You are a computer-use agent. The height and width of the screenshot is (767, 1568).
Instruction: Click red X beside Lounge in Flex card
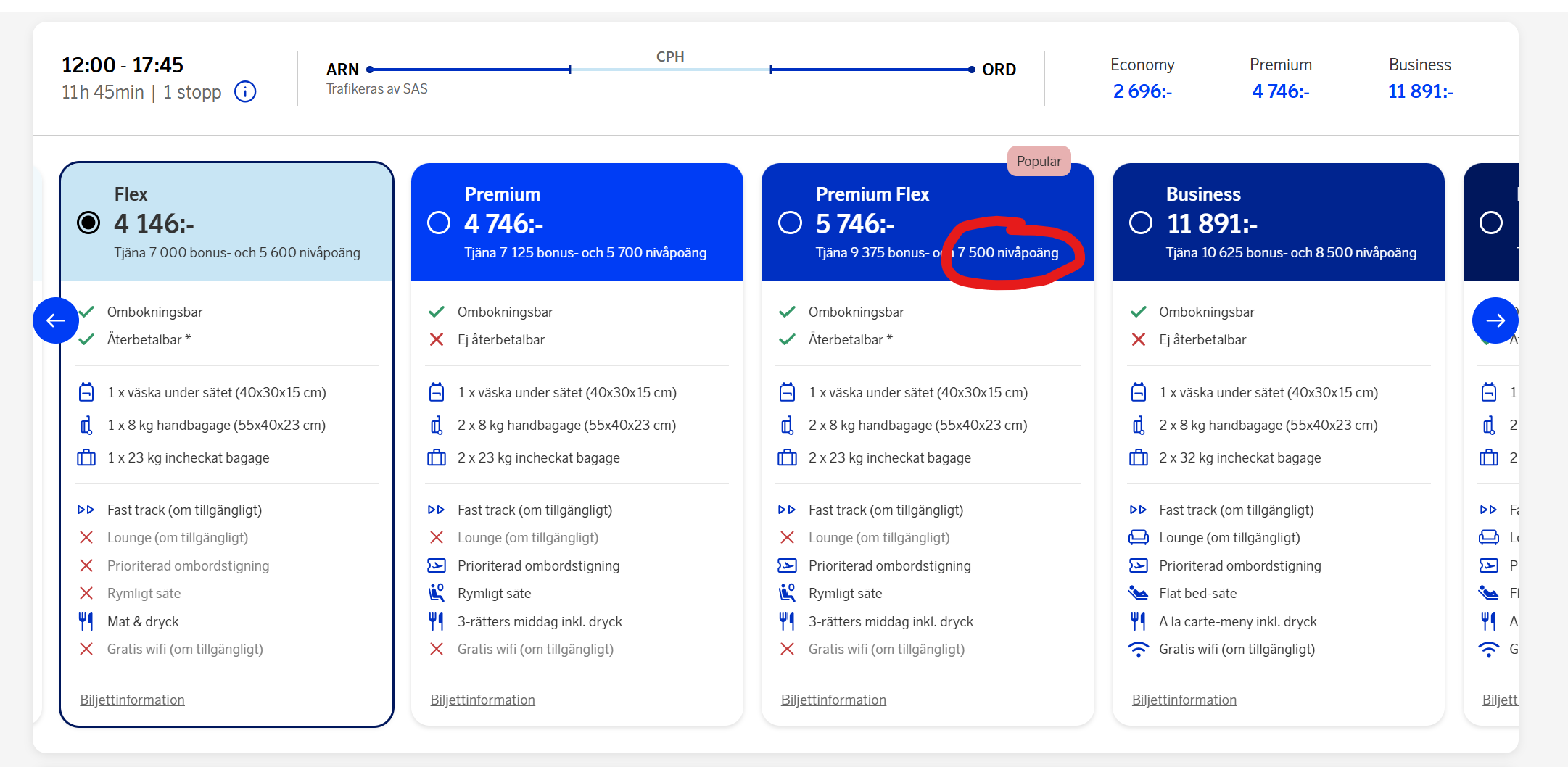pyautogui.click(x=86, y=537)
